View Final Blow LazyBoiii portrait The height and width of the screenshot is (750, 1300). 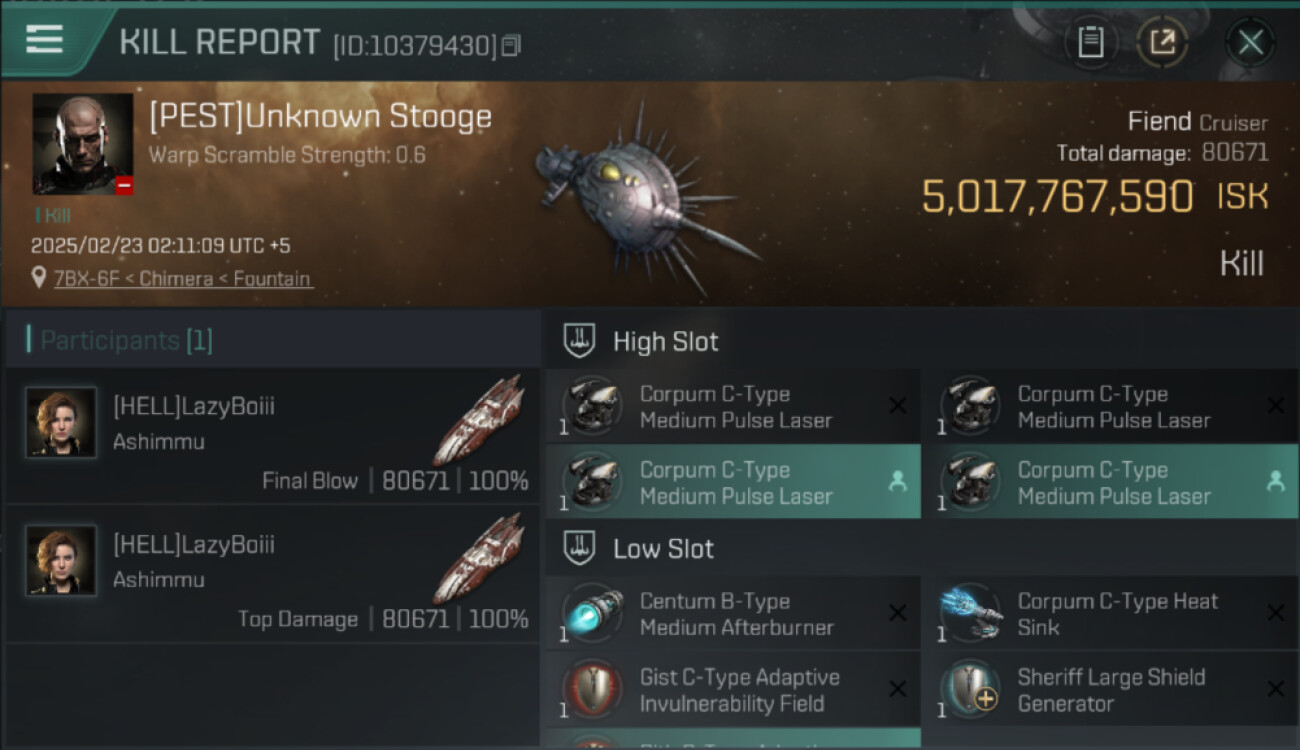61,423
